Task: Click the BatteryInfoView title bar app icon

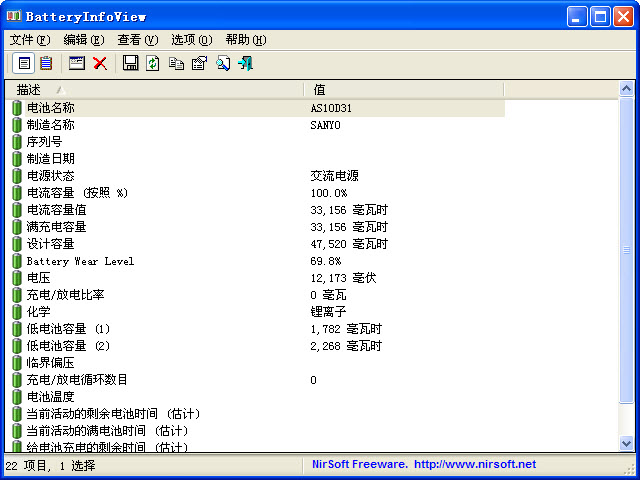Action: 13,16
